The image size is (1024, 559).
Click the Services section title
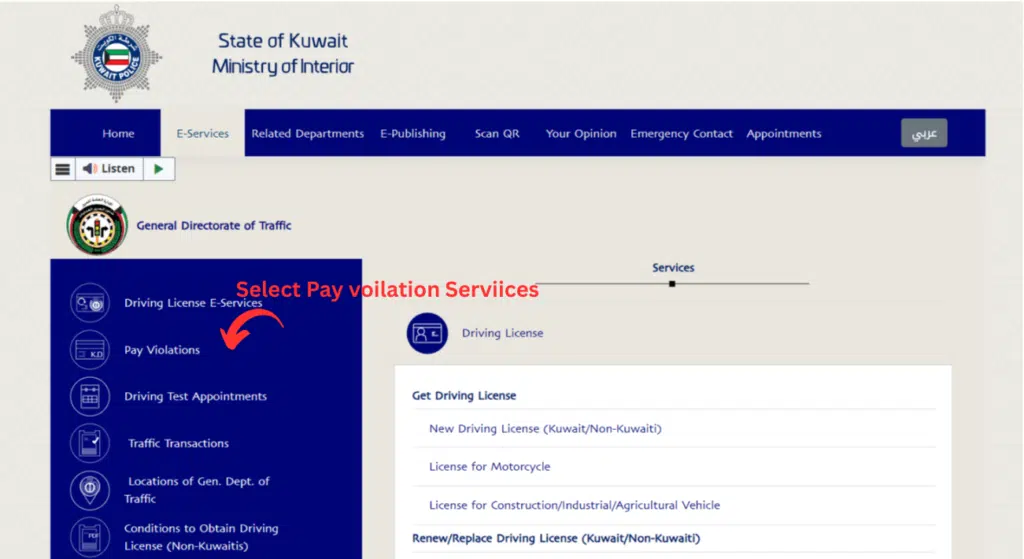[x=673, y=268]
